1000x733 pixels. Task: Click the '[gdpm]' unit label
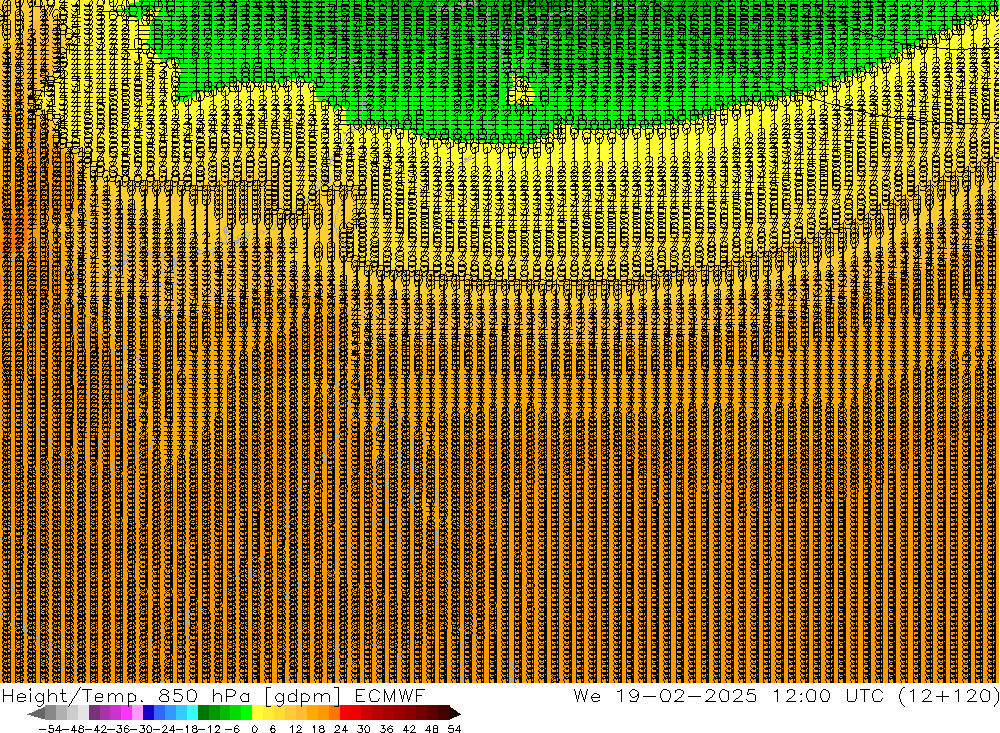tap(302, 697)
